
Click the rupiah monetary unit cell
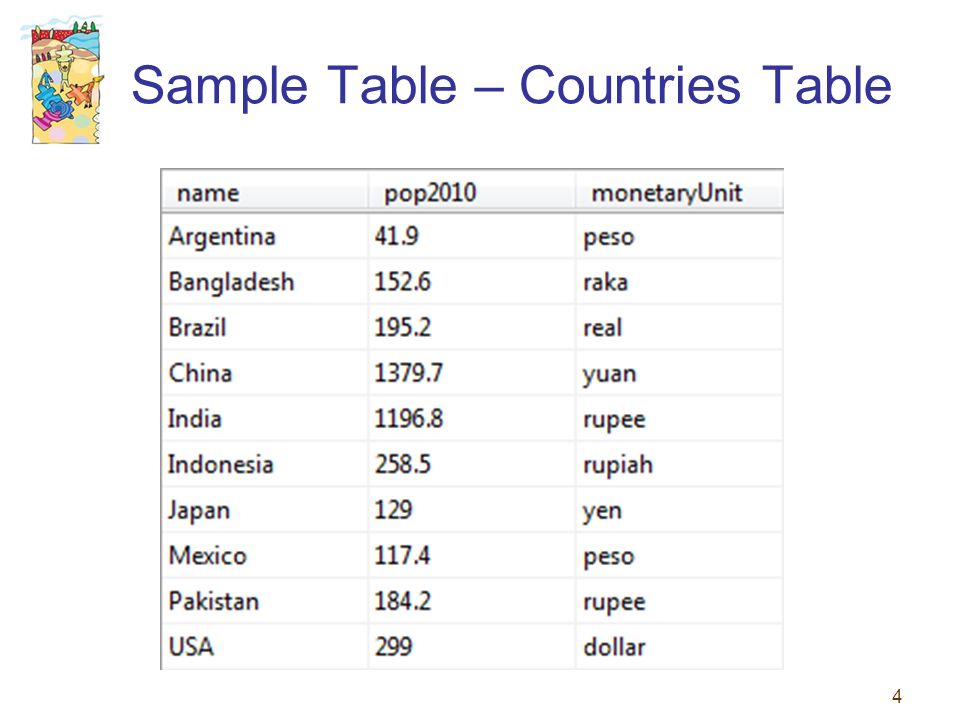(x=679, y=464)
